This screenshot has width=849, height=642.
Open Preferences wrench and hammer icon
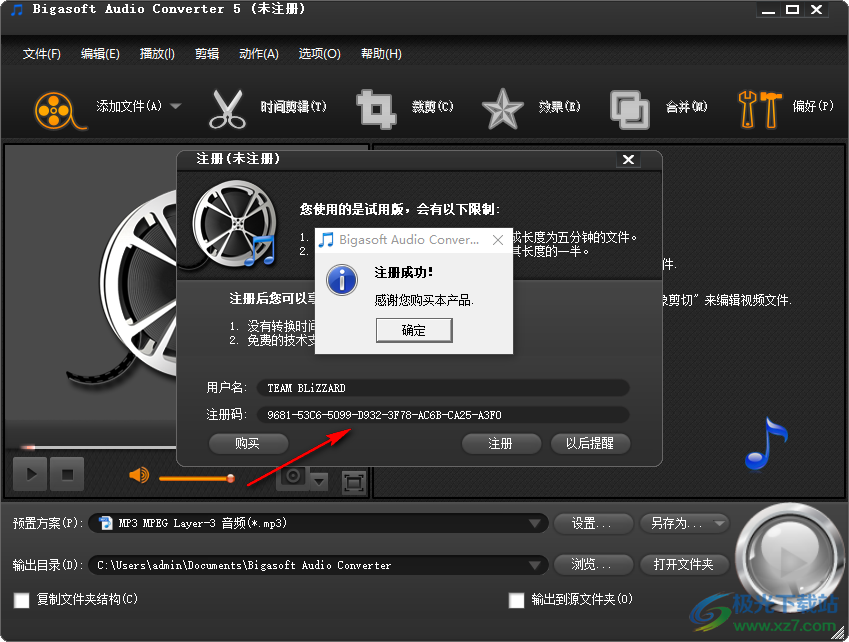[x=760, y=109]
